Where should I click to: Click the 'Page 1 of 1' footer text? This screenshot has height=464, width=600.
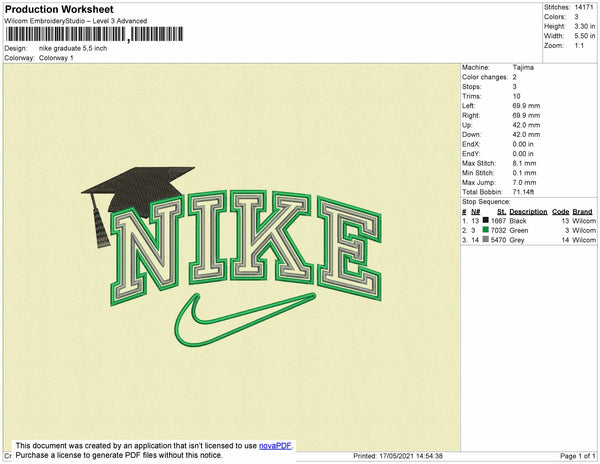pyautogui.click(x=578, y=456)
